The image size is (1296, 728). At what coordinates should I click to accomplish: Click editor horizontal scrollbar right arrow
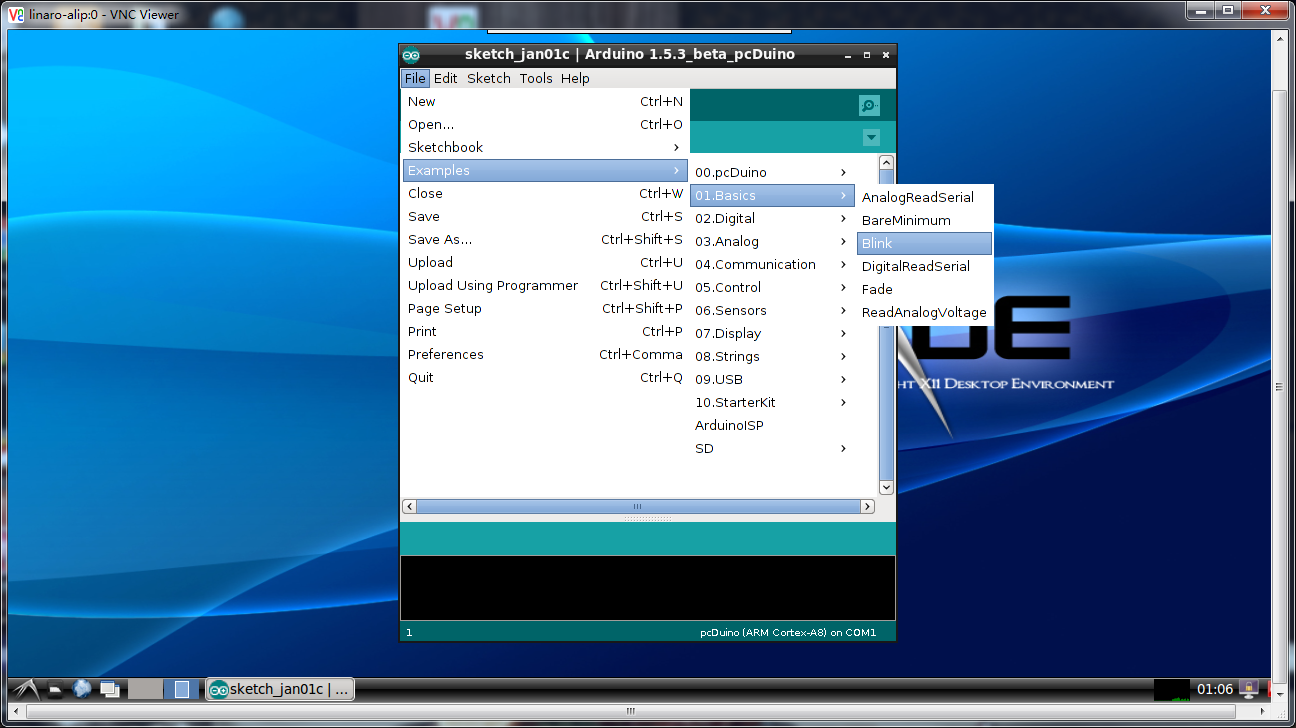pos(867,507)
